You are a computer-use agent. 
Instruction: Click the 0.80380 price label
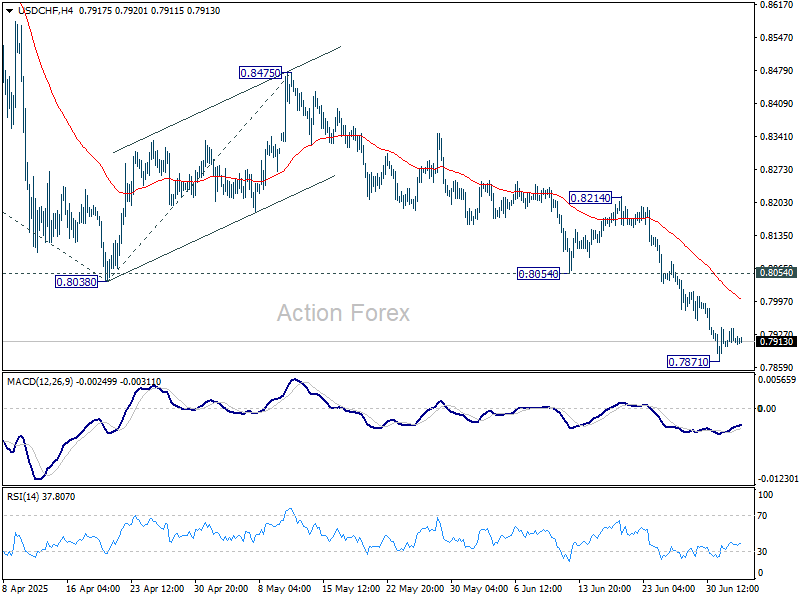77,282
